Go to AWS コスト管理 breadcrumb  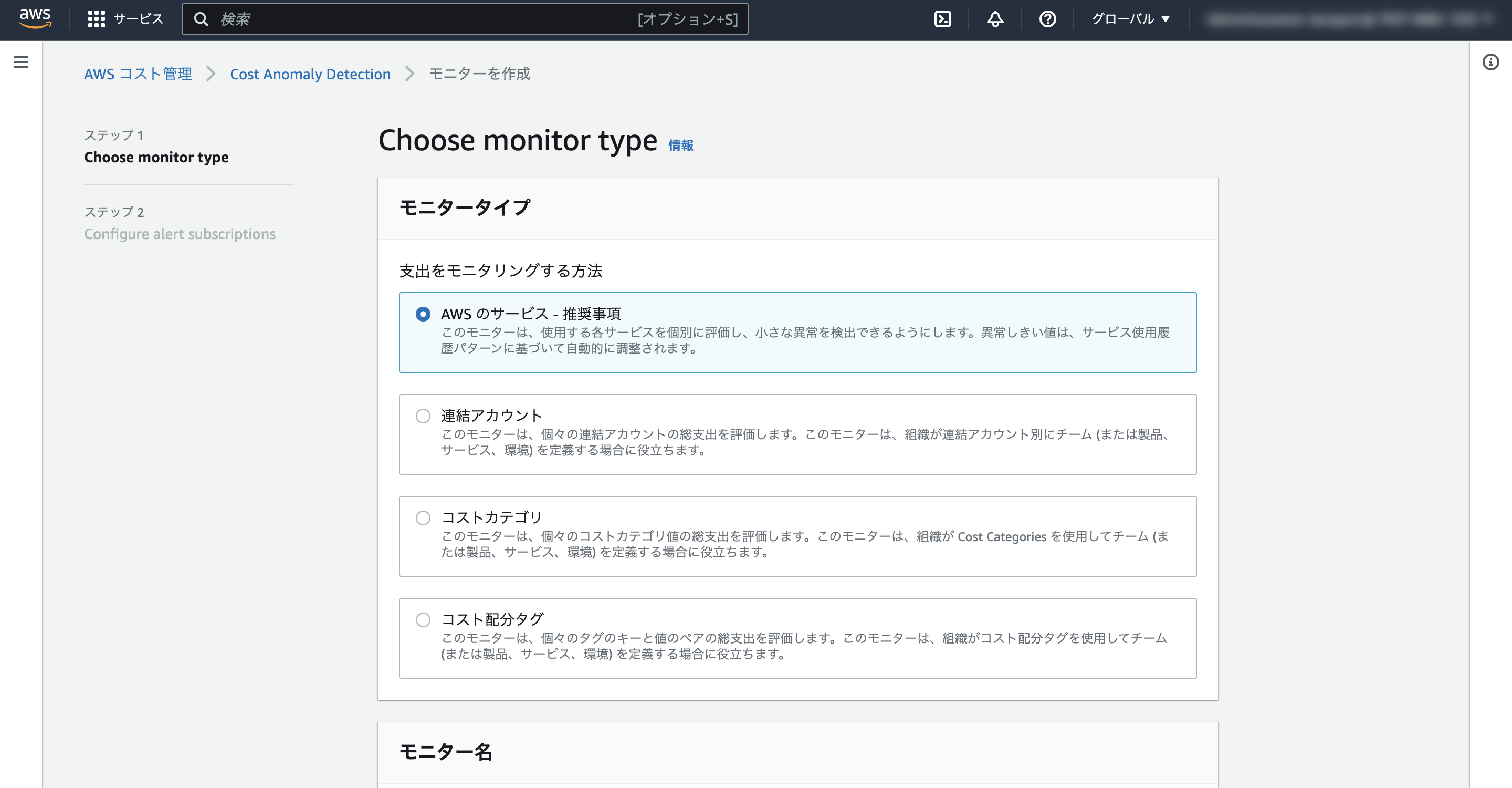coord(138,74)
